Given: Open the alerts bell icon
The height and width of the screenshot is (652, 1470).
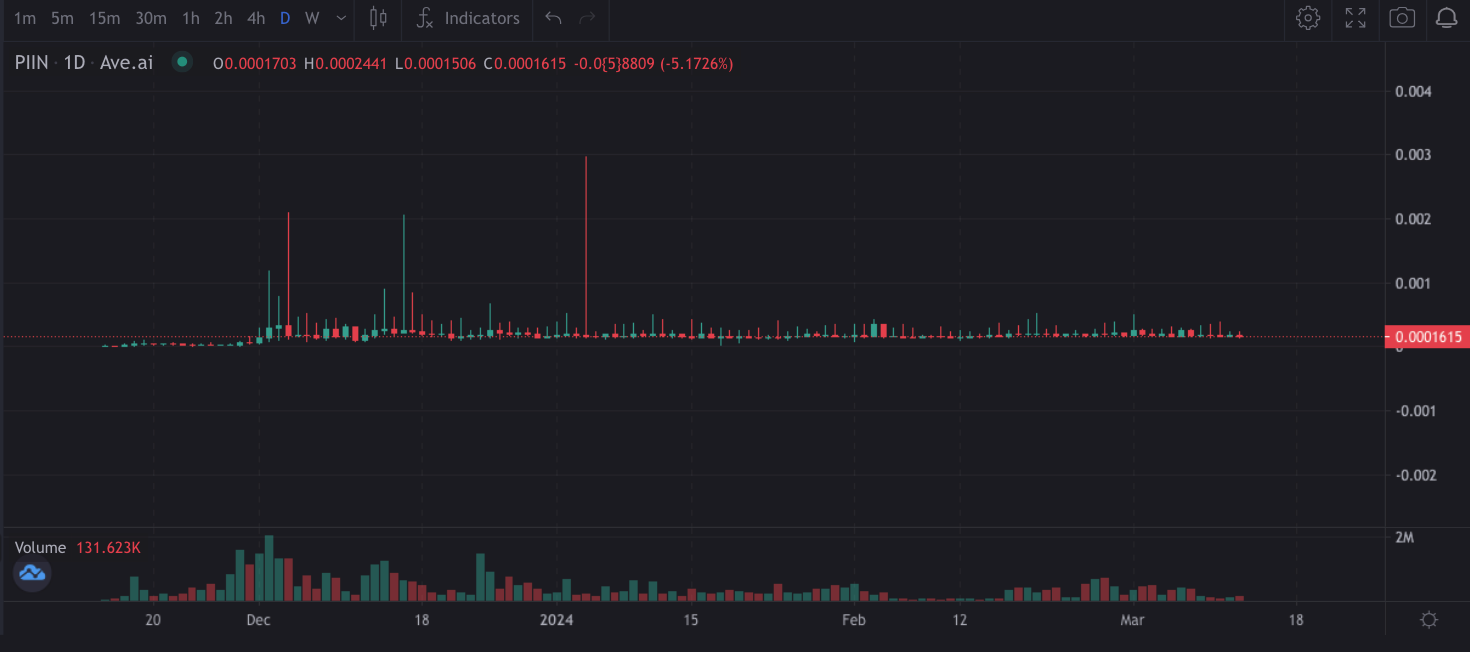Looking at the screenshot, I should 1446,18.
